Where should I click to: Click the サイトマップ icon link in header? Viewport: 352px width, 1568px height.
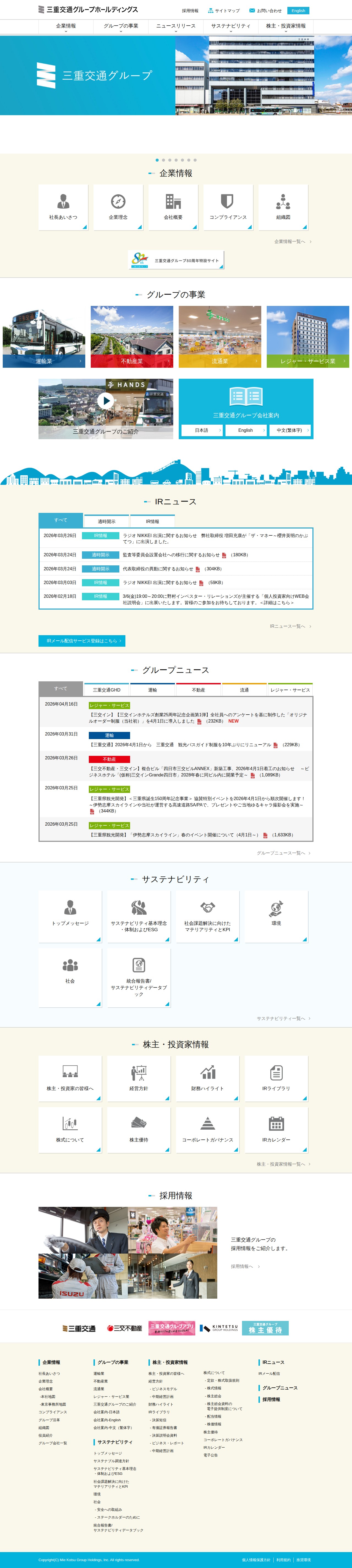click(x=224, y=10)
